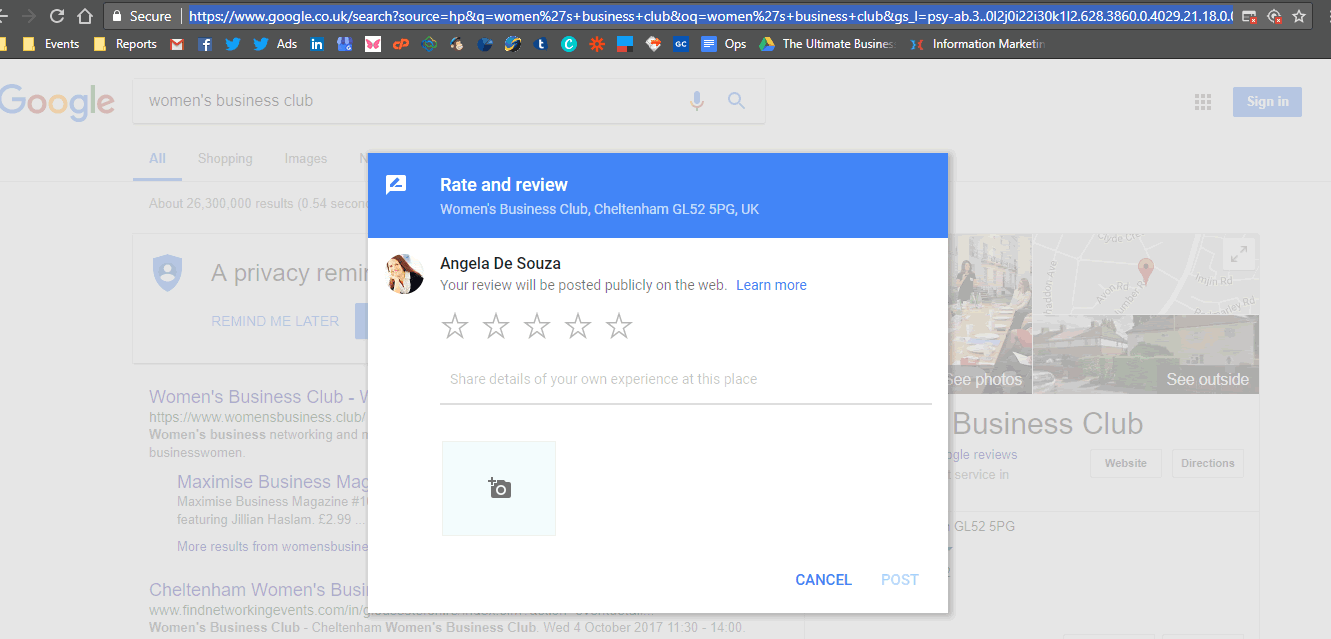The height and width of the screenshot is (639, 1331).
Task: Choose the third star in rating row
Action: (537, 326)
